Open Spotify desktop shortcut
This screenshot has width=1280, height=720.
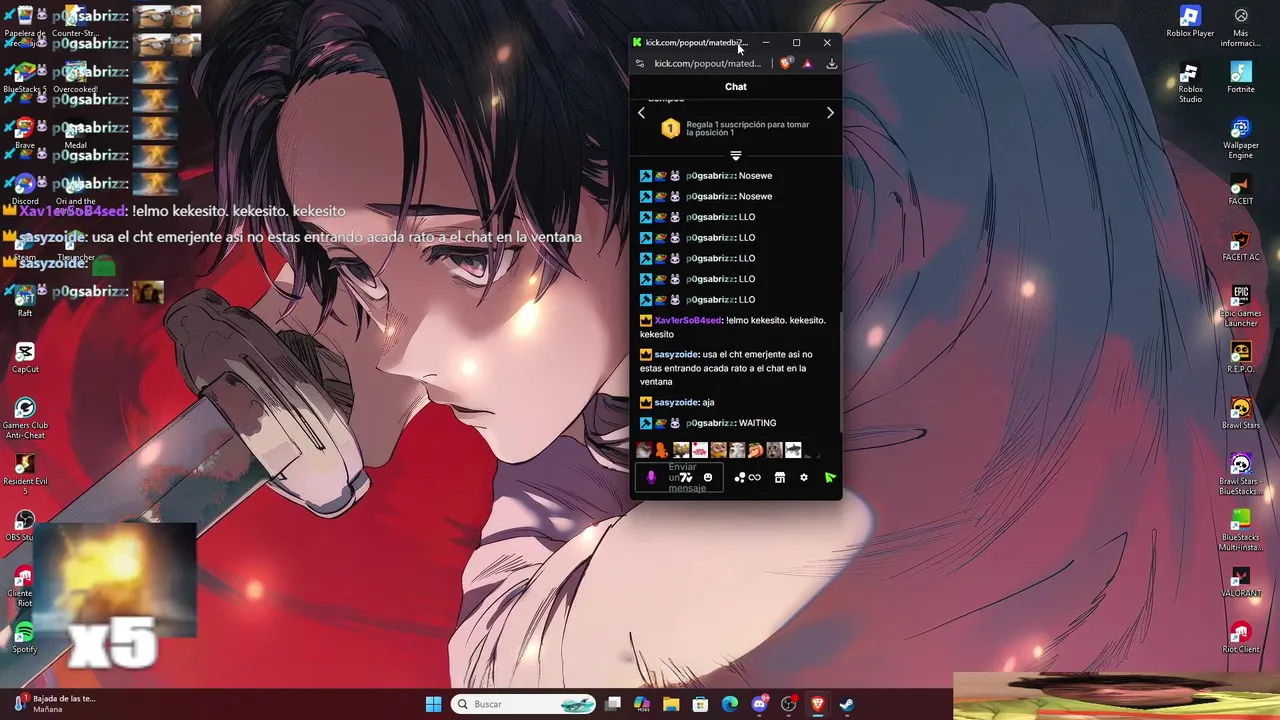(x=25, y=638)
